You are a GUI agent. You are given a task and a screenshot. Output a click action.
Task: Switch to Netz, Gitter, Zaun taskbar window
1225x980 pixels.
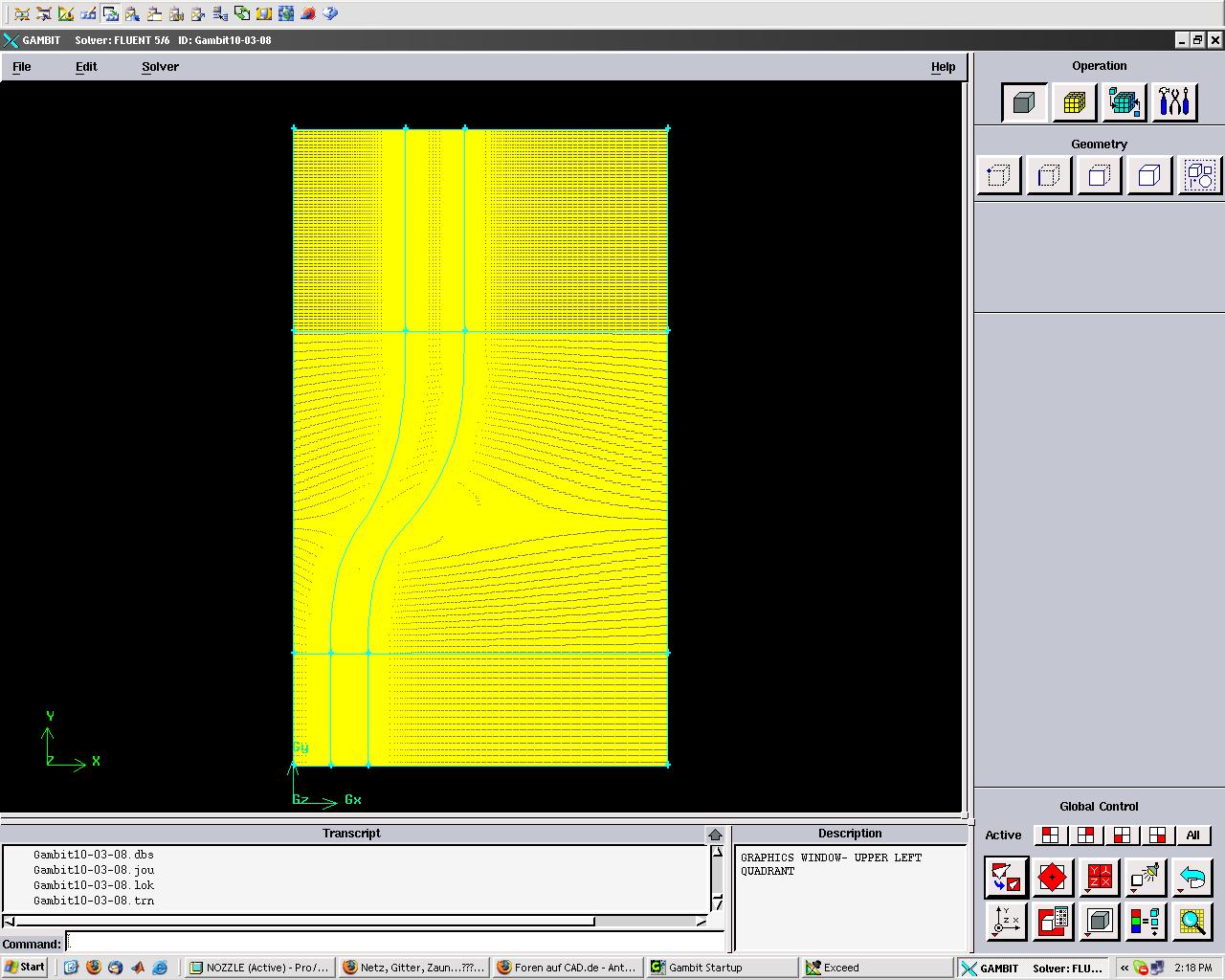[412, 968]
